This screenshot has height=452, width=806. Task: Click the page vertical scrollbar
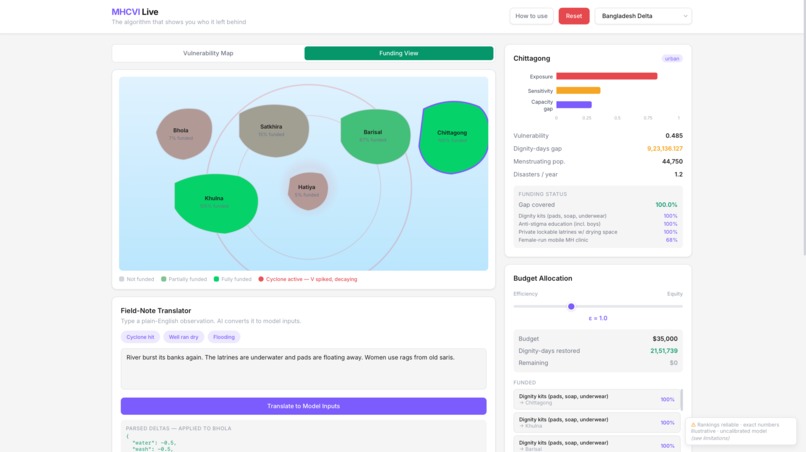coord(804,128)
